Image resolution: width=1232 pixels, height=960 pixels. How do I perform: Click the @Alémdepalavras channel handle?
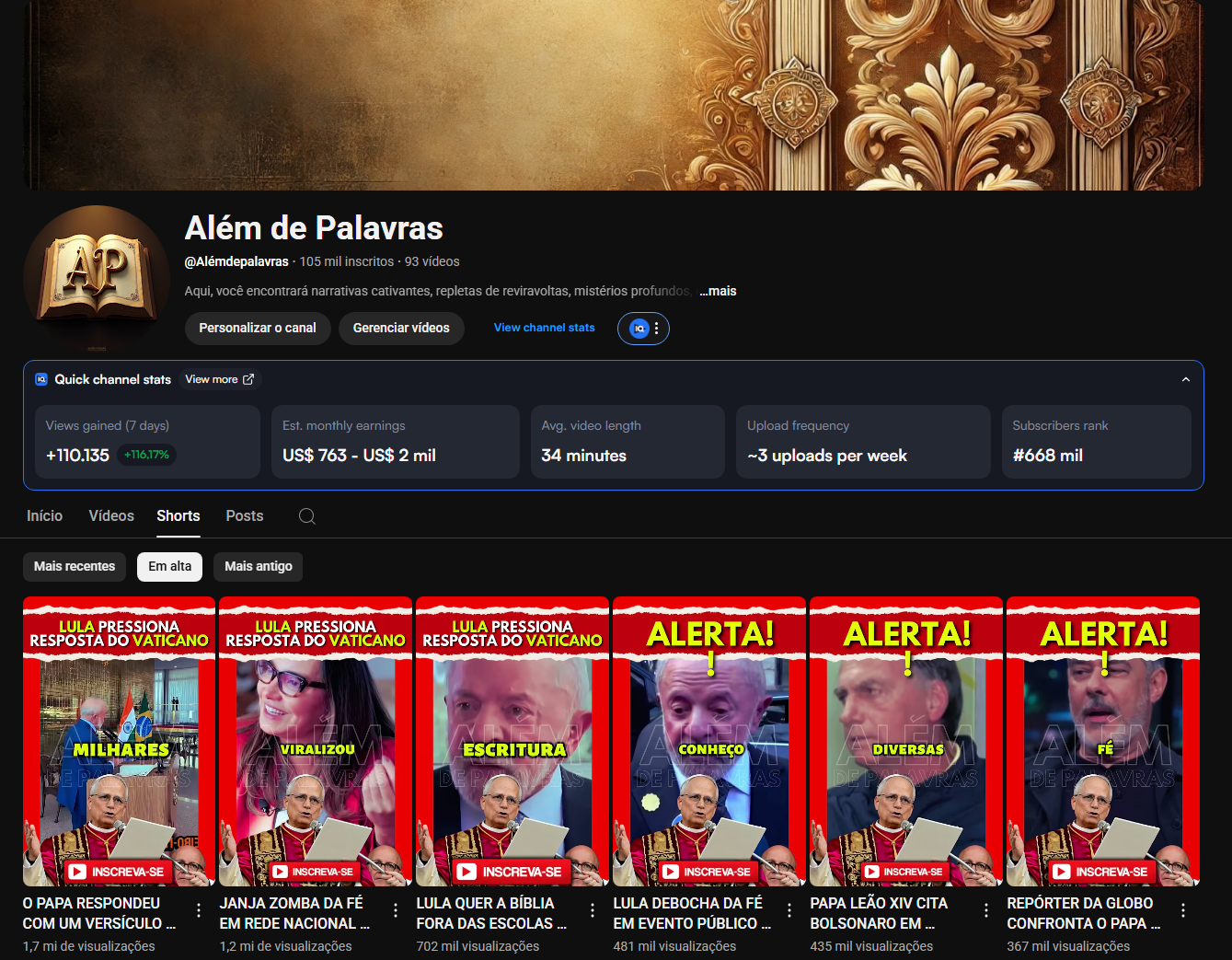pos(236,261)
